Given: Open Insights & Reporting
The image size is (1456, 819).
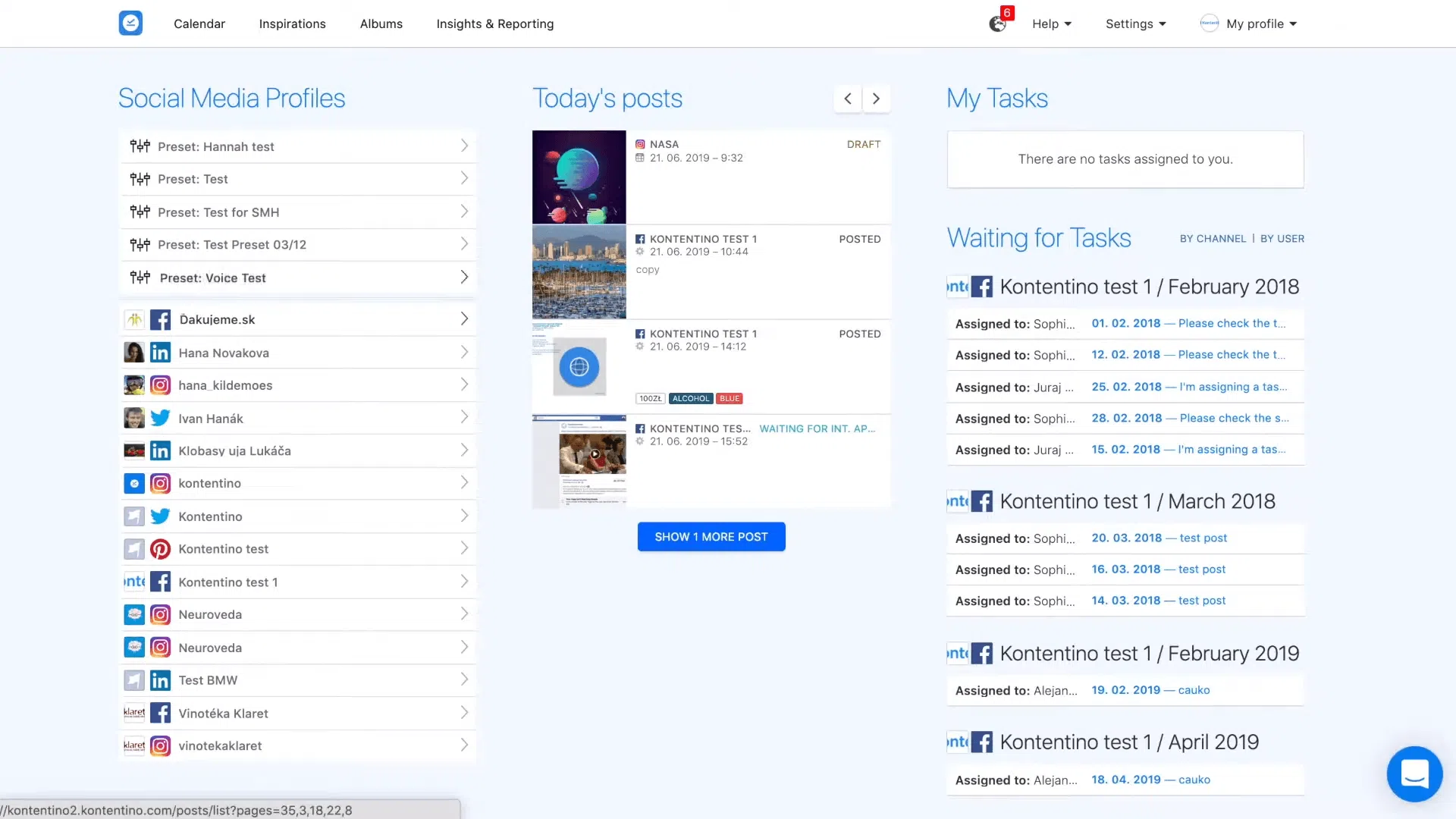Looking at the screenshot, I should point(495,24).
